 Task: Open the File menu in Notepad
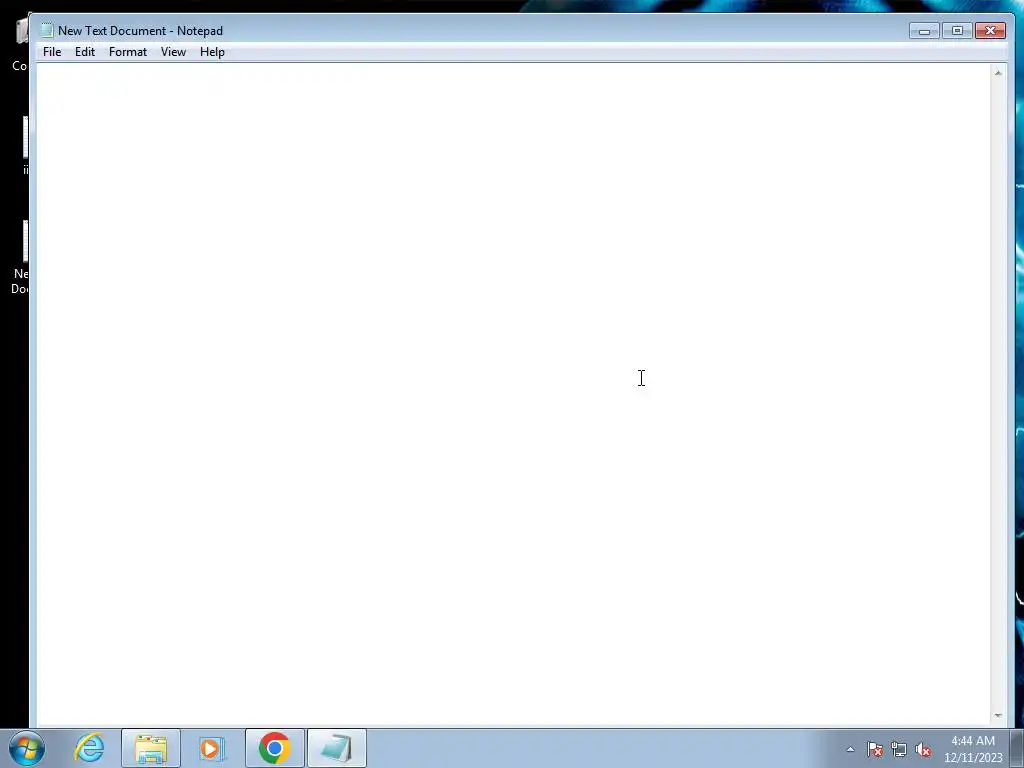click(52, 52)
